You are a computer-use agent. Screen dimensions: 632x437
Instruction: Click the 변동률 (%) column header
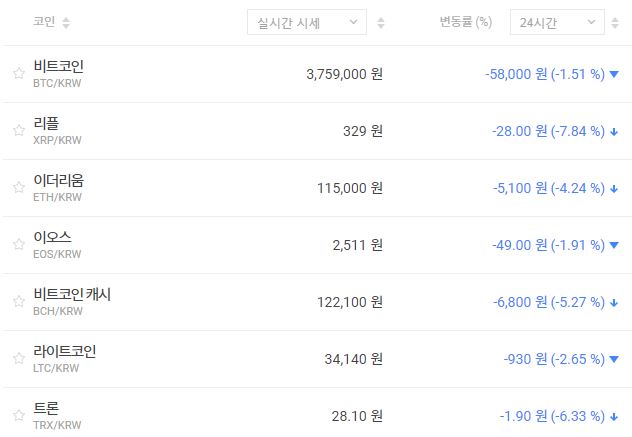click(x=465, y=22)
